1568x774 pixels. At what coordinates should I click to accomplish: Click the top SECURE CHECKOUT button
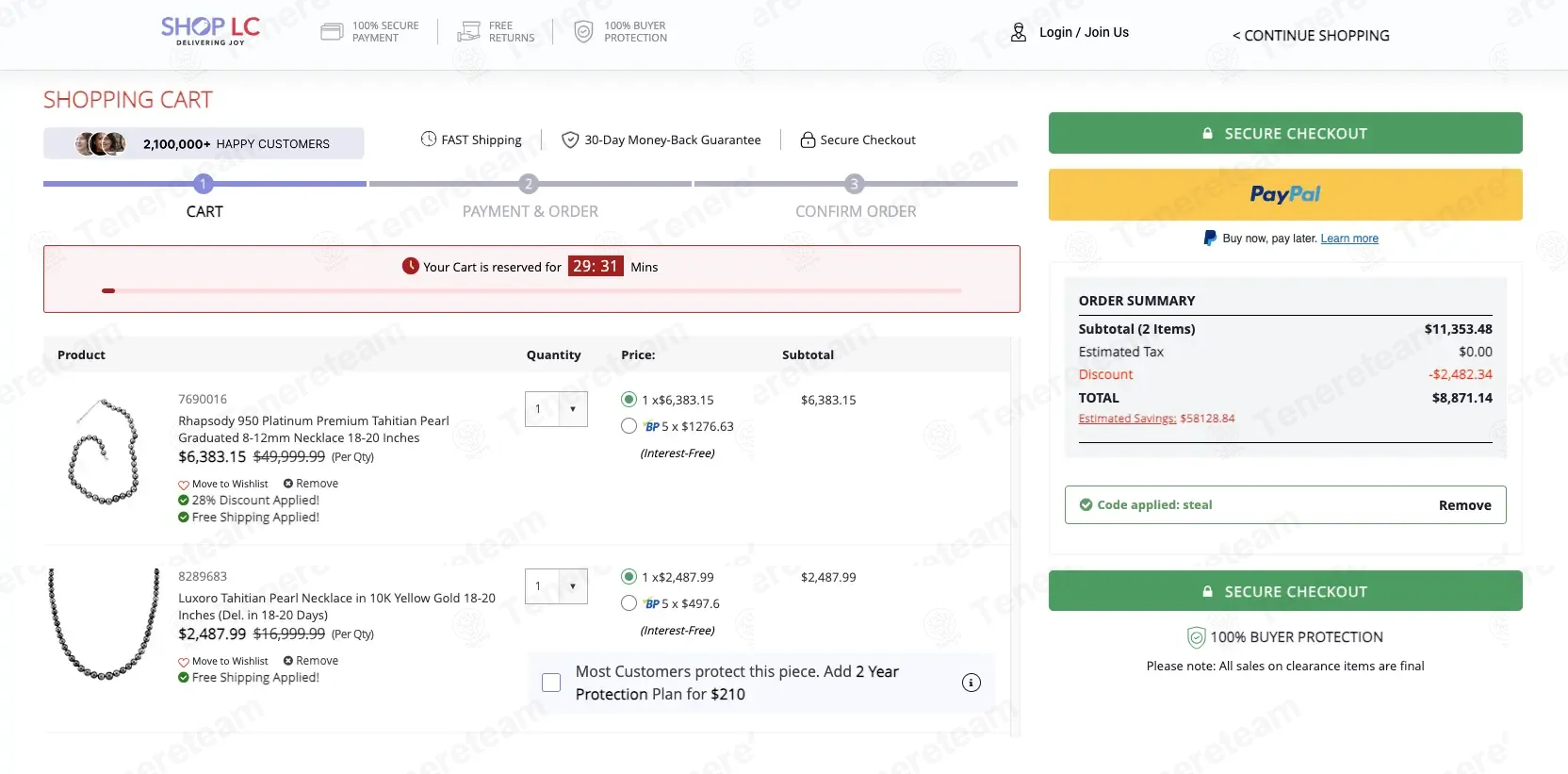pyautogui.click(x=1285, y=133)
